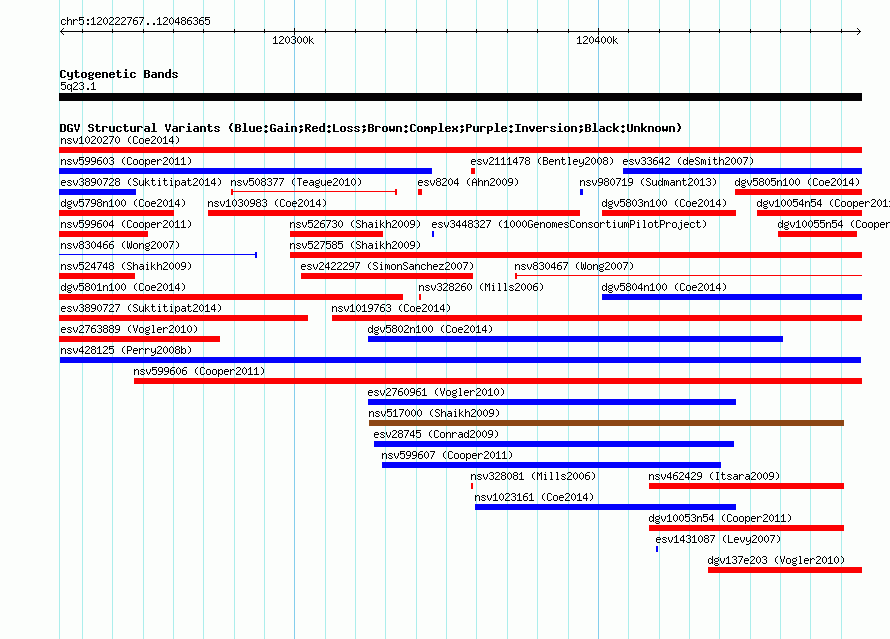Click the red bar under nsv599606 (Cooper2011)
Screen dimensions: 890x639
coord(498,381)
